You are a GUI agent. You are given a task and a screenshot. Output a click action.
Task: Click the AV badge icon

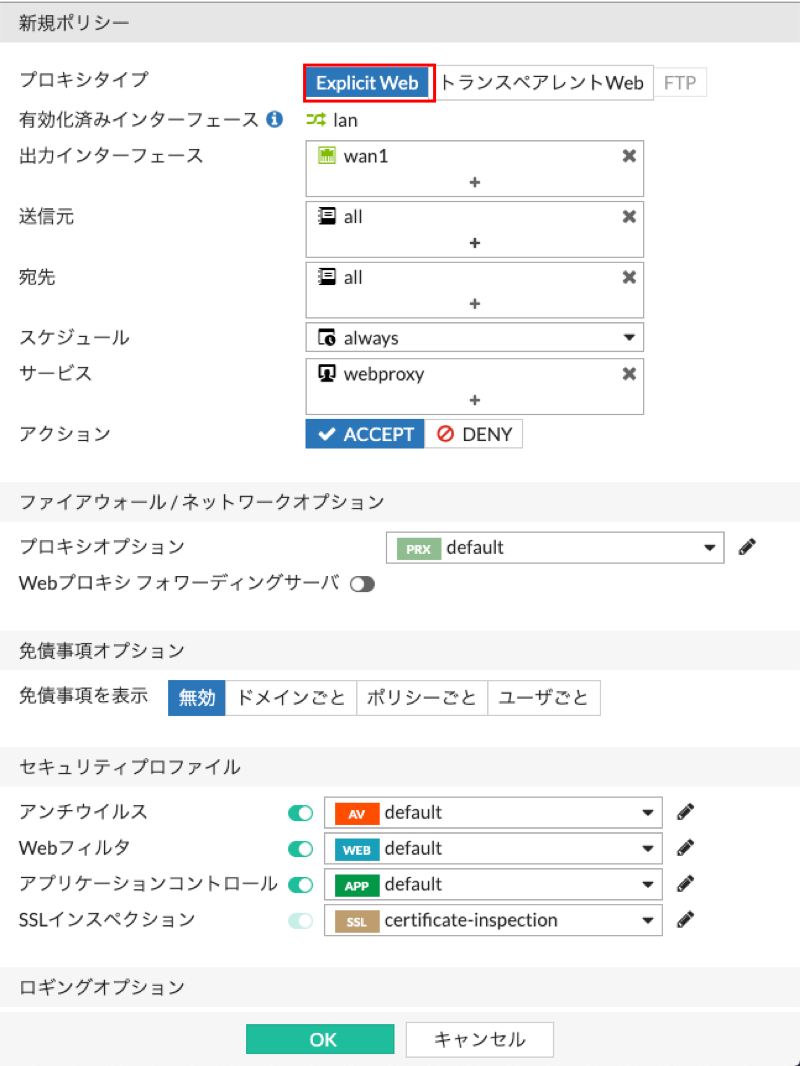click(x=357, y=813)
